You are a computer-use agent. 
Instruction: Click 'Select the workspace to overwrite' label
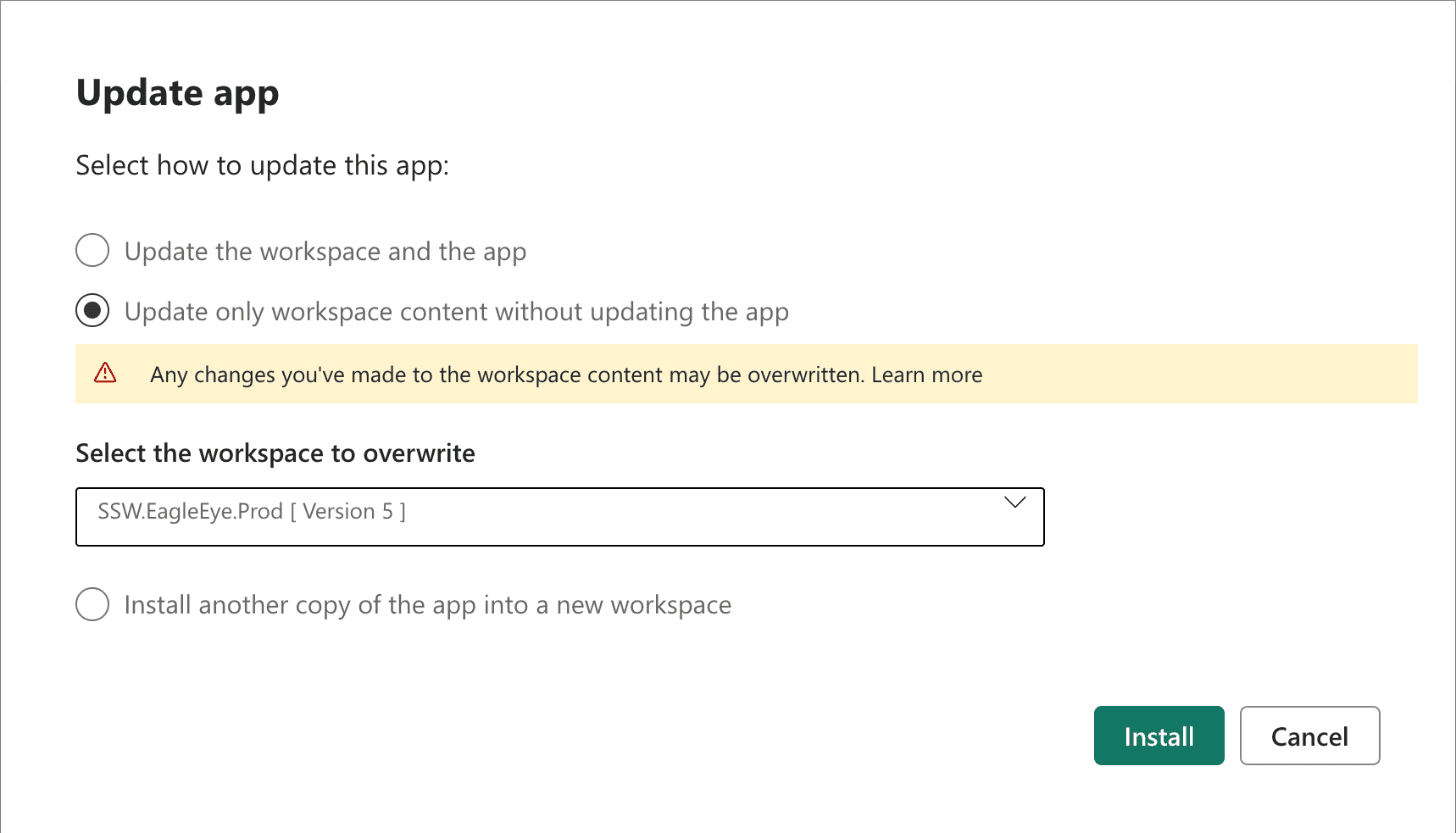[275, 453]
